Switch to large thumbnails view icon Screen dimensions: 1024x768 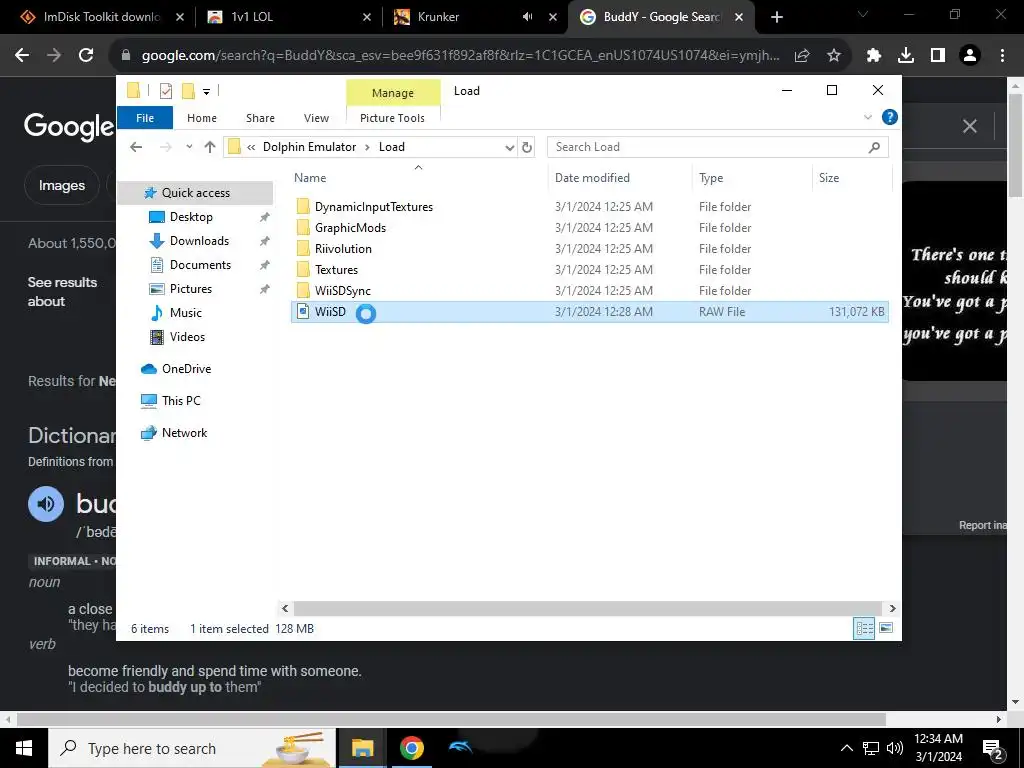[x=886, y=628]
